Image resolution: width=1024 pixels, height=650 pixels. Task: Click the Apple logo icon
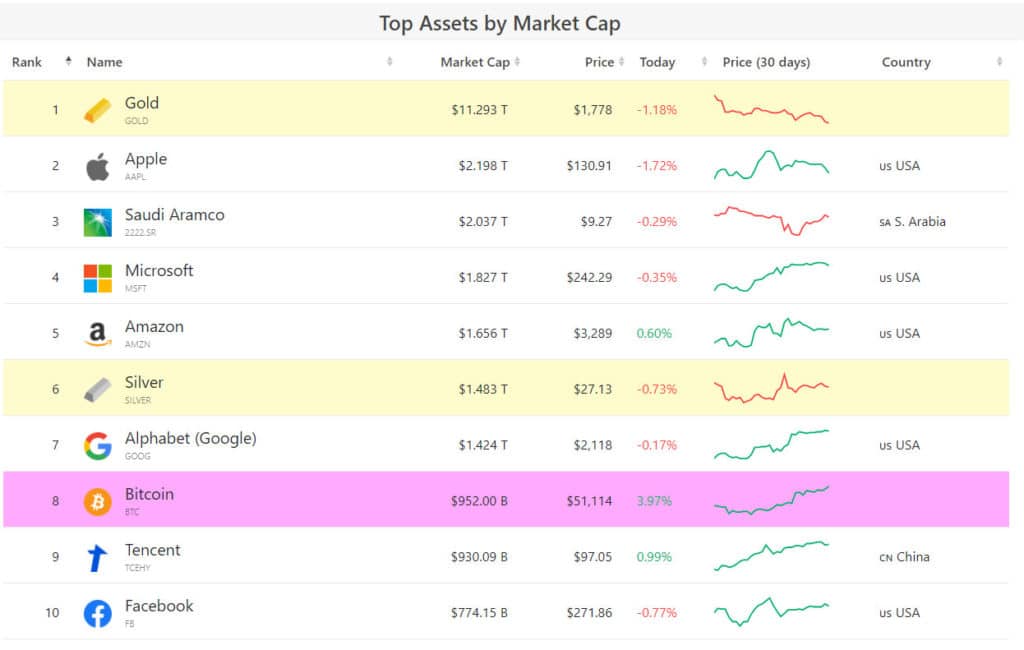point(97,167)
